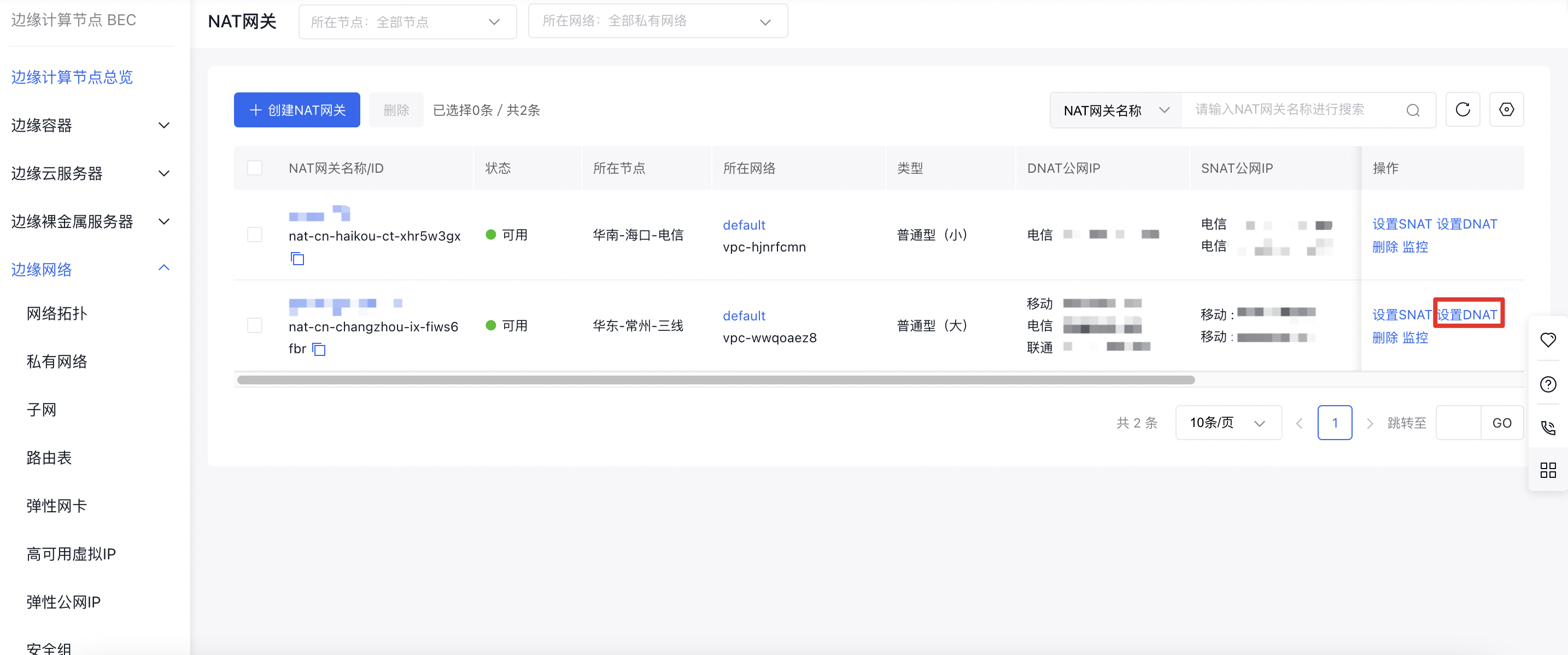Open 私有网络 in sidebar
The image size is (1568, 655).
tap(57, 361)
